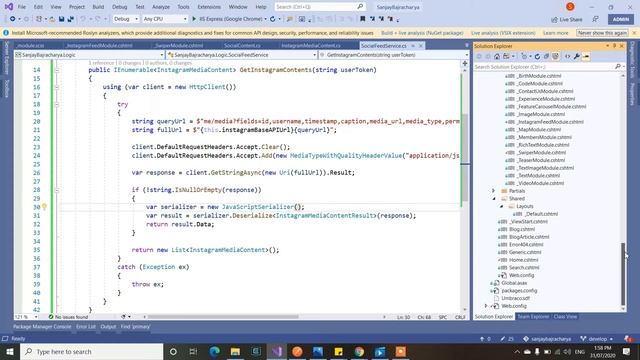
Task: Click lightbulb quick actions on line 30
Action: [x=44, y=207]
